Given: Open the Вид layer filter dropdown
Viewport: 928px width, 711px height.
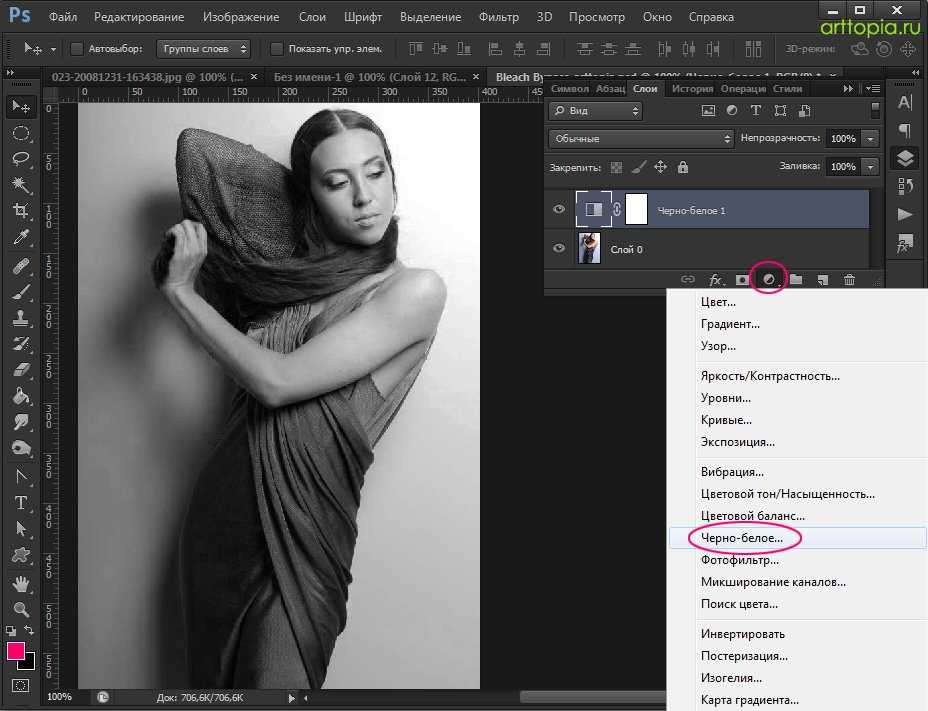Looking at the screenshot, I should click(595, 111).
